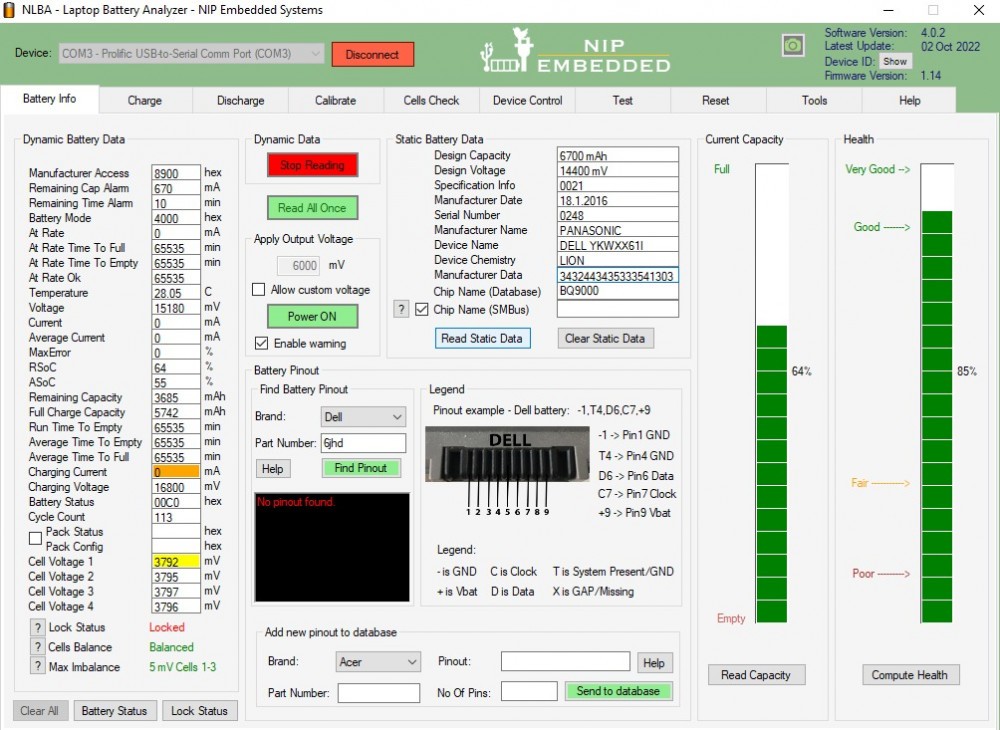The image size is (1000, 730).
Task: Click the Part Number field containing 6jhd
Action: [363, 443]
